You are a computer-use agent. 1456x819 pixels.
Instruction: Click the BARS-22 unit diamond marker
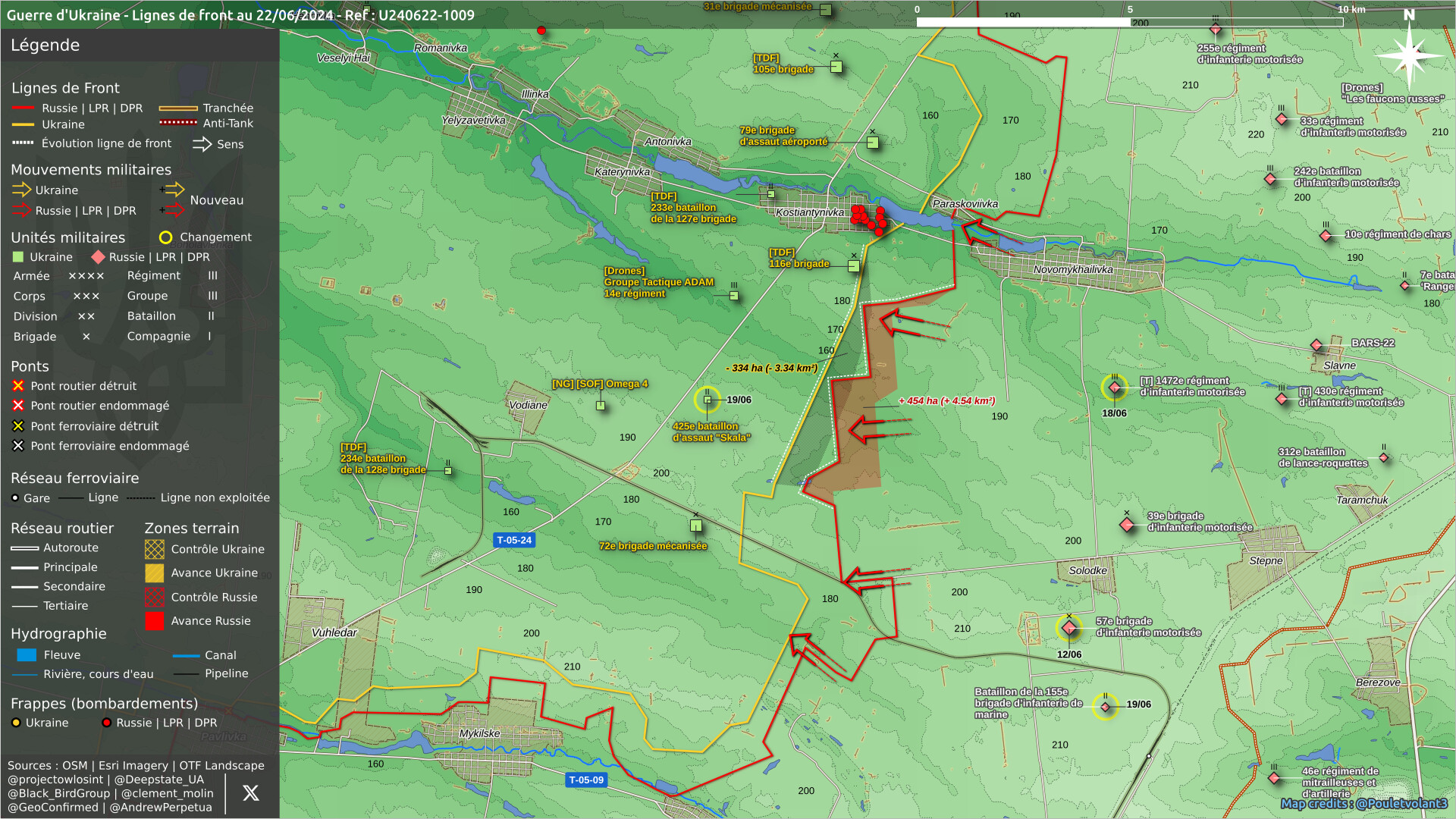click(x=1316, y=345)
